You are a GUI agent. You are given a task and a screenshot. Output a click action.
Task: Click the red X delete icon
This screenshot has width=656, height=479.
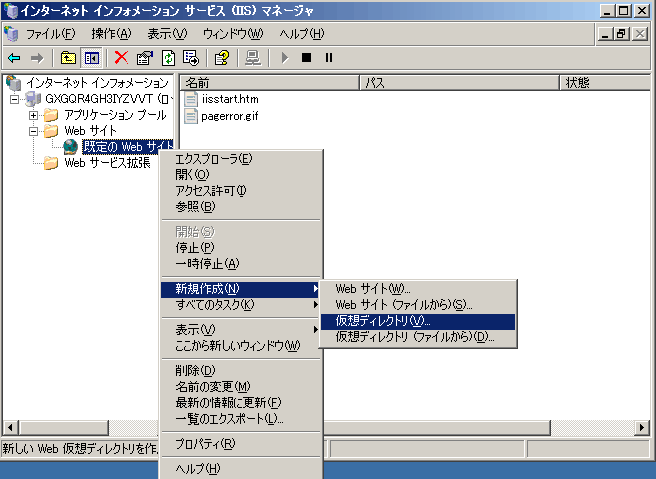[122, 58]
